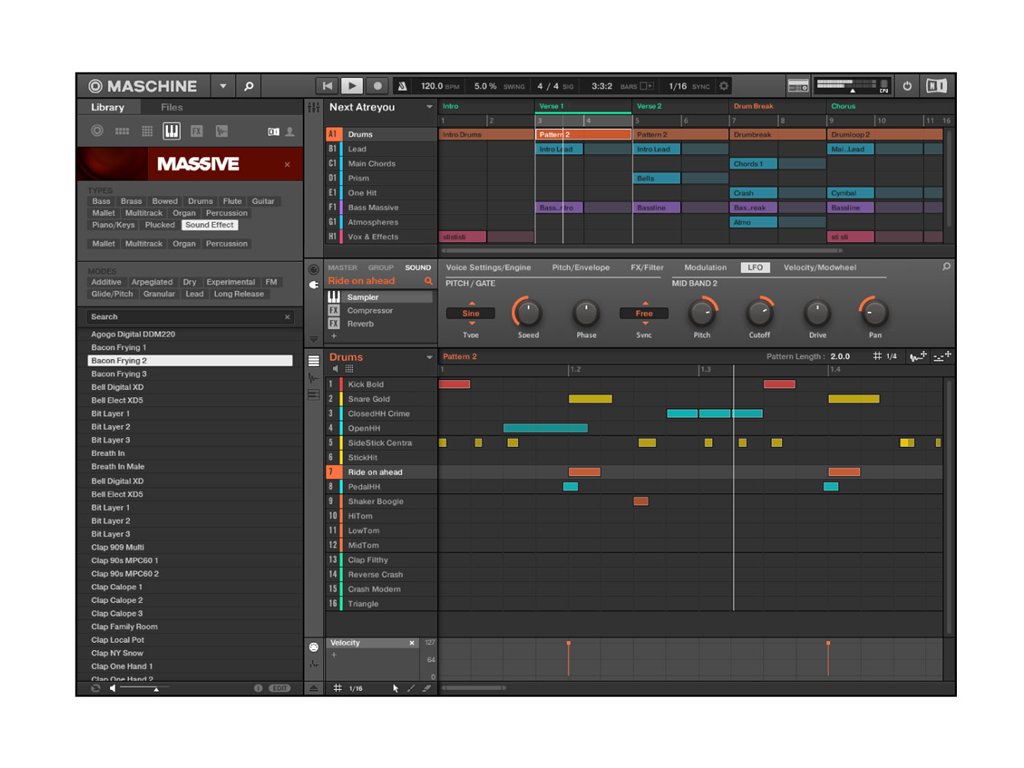The image size is (1024, 768).
Task: Click the power/audio engine icon
Action: point(907,86)
